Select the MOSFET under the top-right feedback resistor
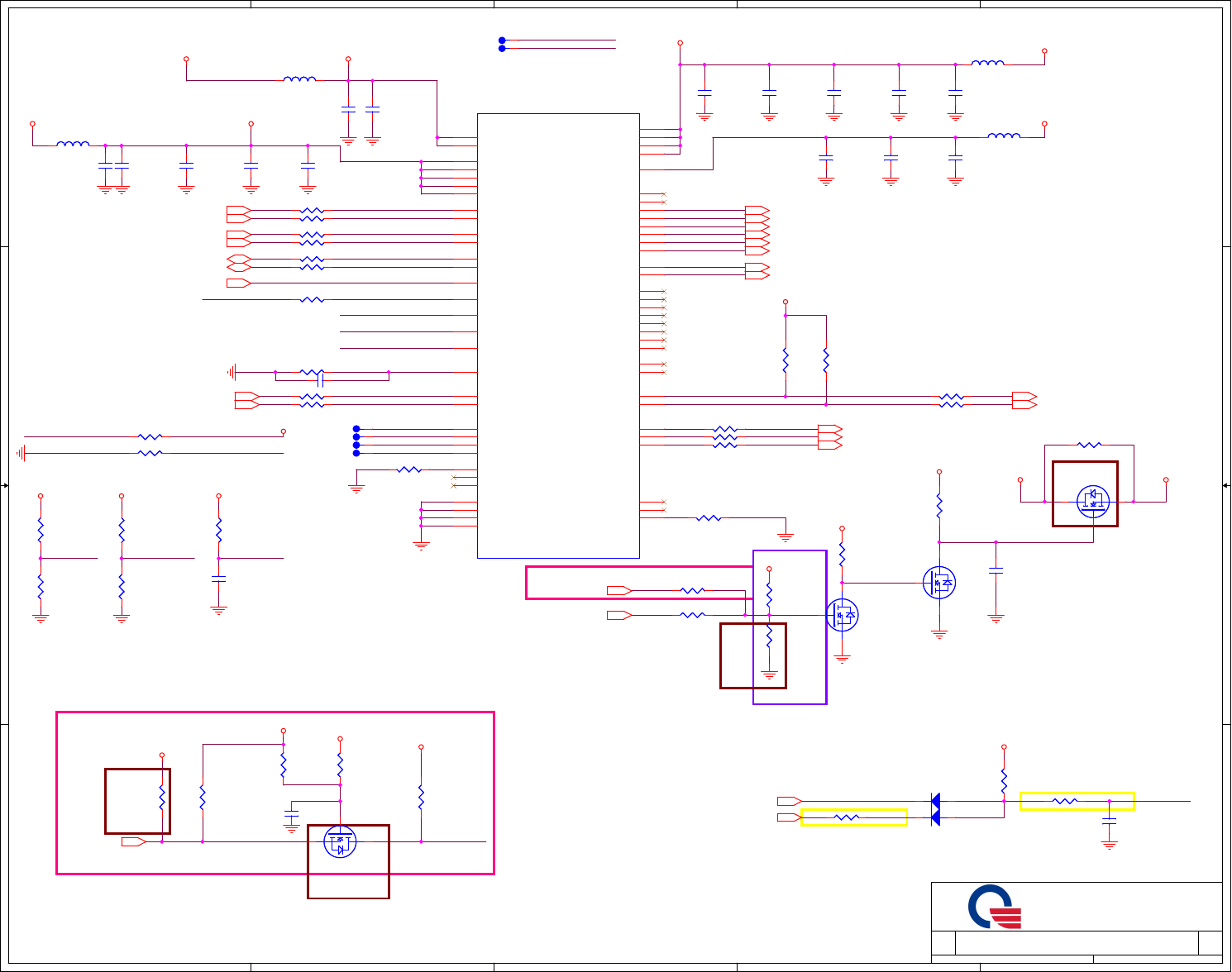This screenshot has height=972, width=1232. tap(1093, 501)
